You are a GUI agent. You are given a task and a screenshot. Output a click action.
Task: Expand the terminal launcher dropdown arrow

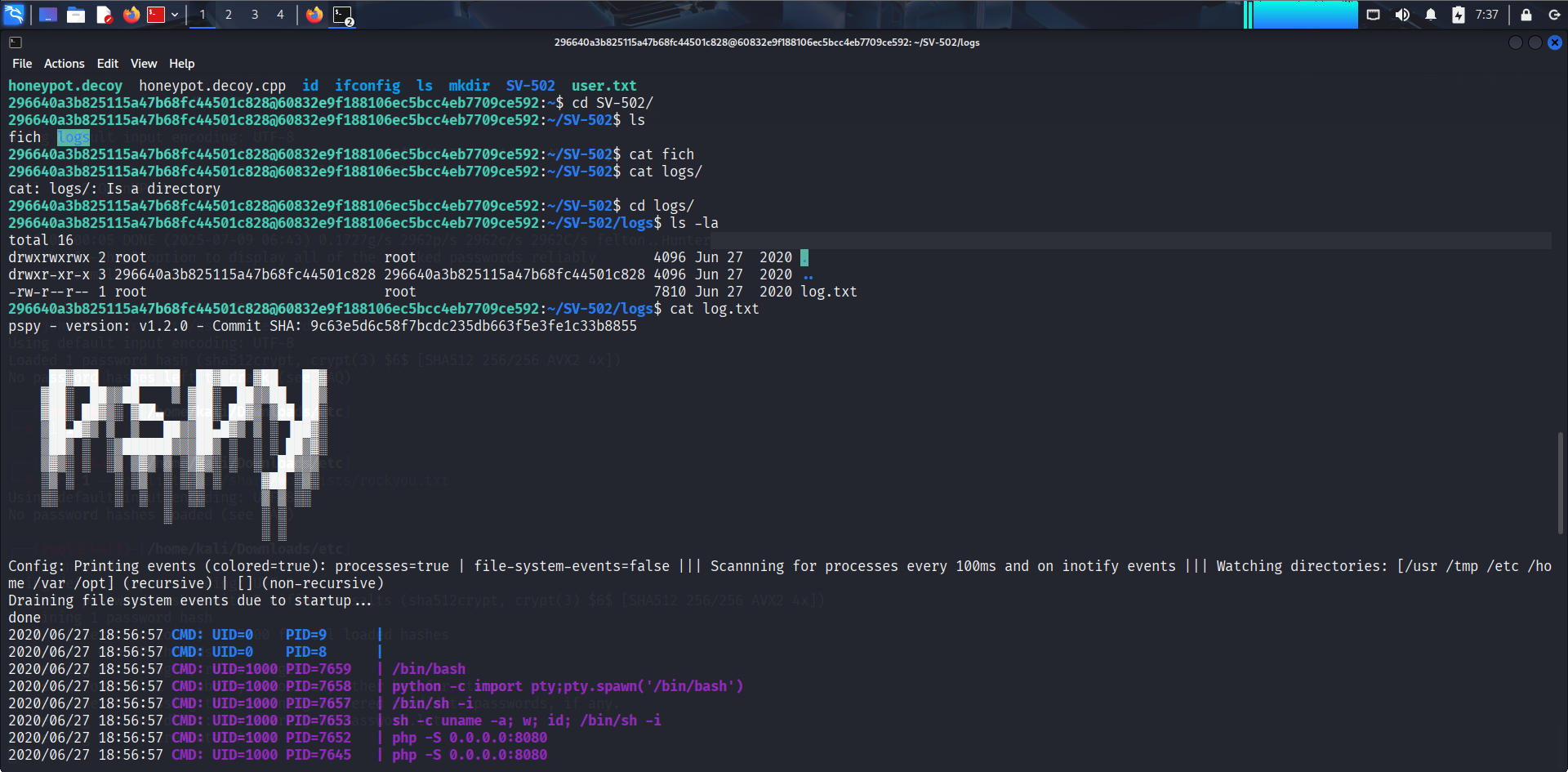click(175, 15)
